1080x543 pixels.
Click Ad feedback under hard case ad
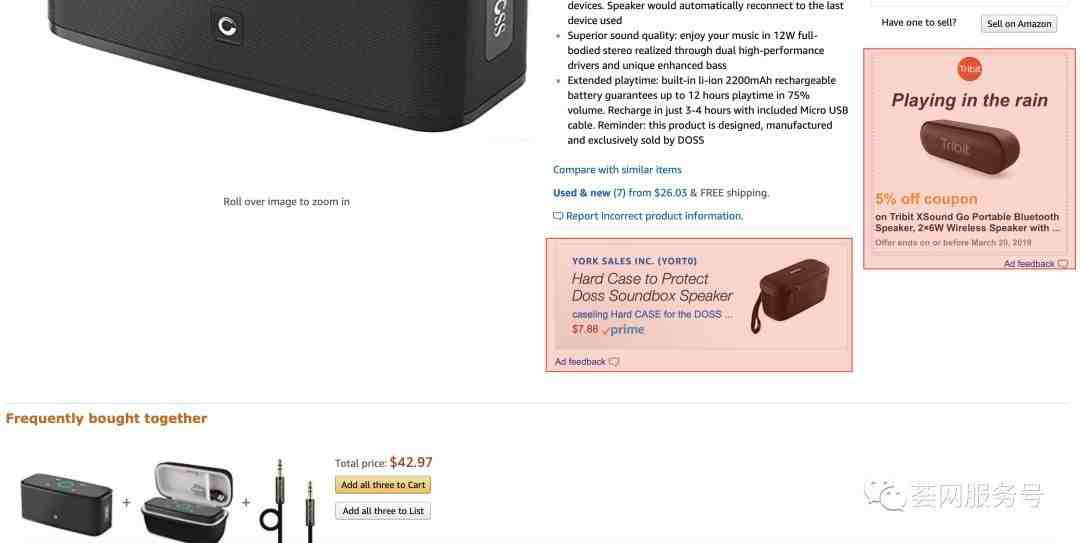point(580,362)
